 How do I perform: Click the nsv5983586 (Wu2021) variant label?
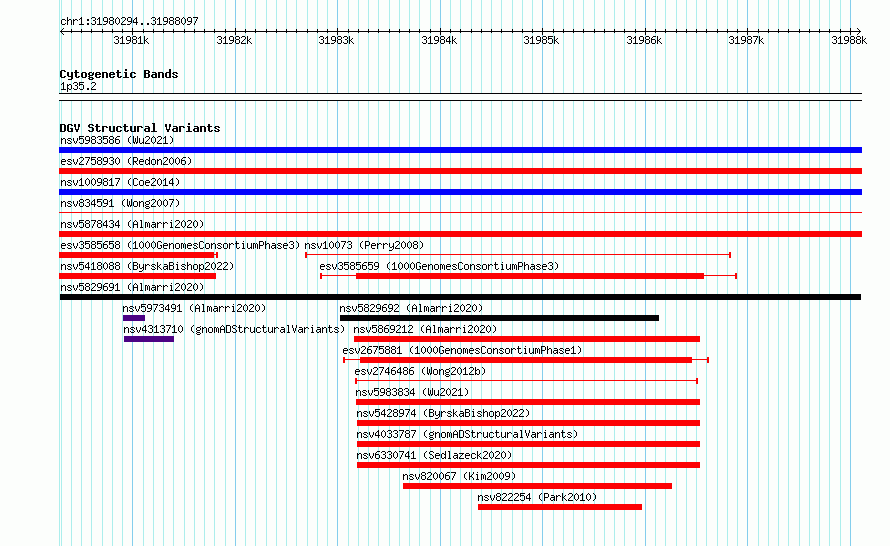pyautogui.click(x=117, y=140)
